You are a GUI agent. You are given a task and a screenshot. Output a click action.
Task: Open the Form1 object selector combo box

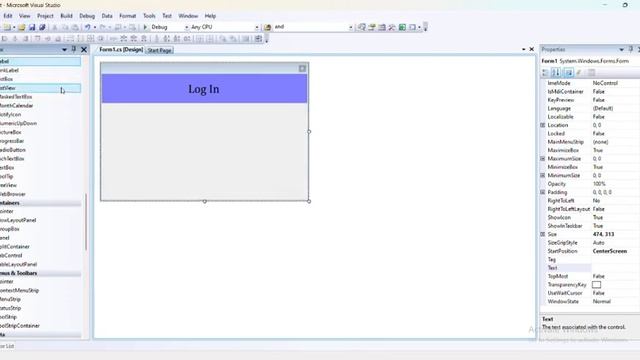tap(590, 61)
